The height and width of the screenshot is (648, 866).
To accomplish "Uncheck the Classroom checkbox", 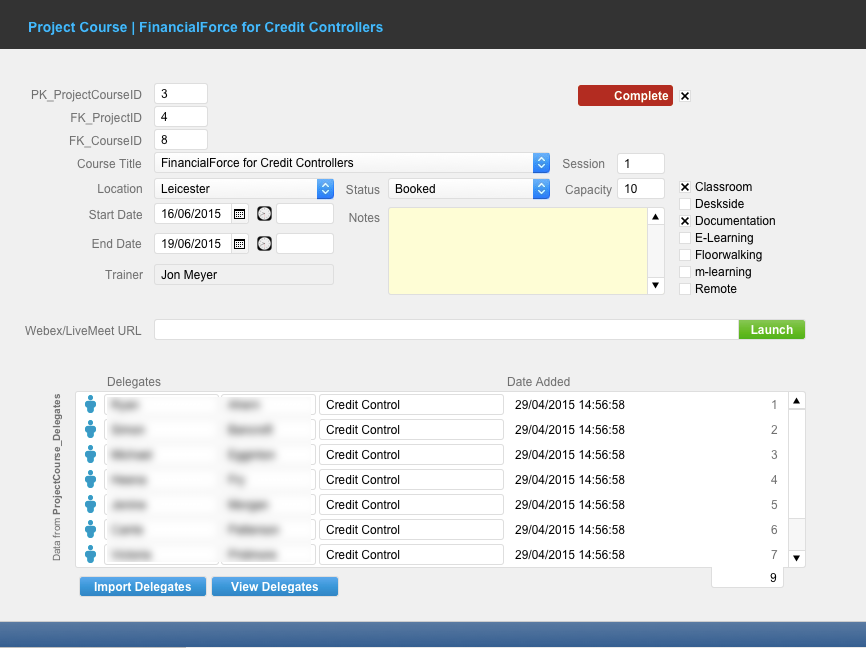I will (x=685, y=187).
